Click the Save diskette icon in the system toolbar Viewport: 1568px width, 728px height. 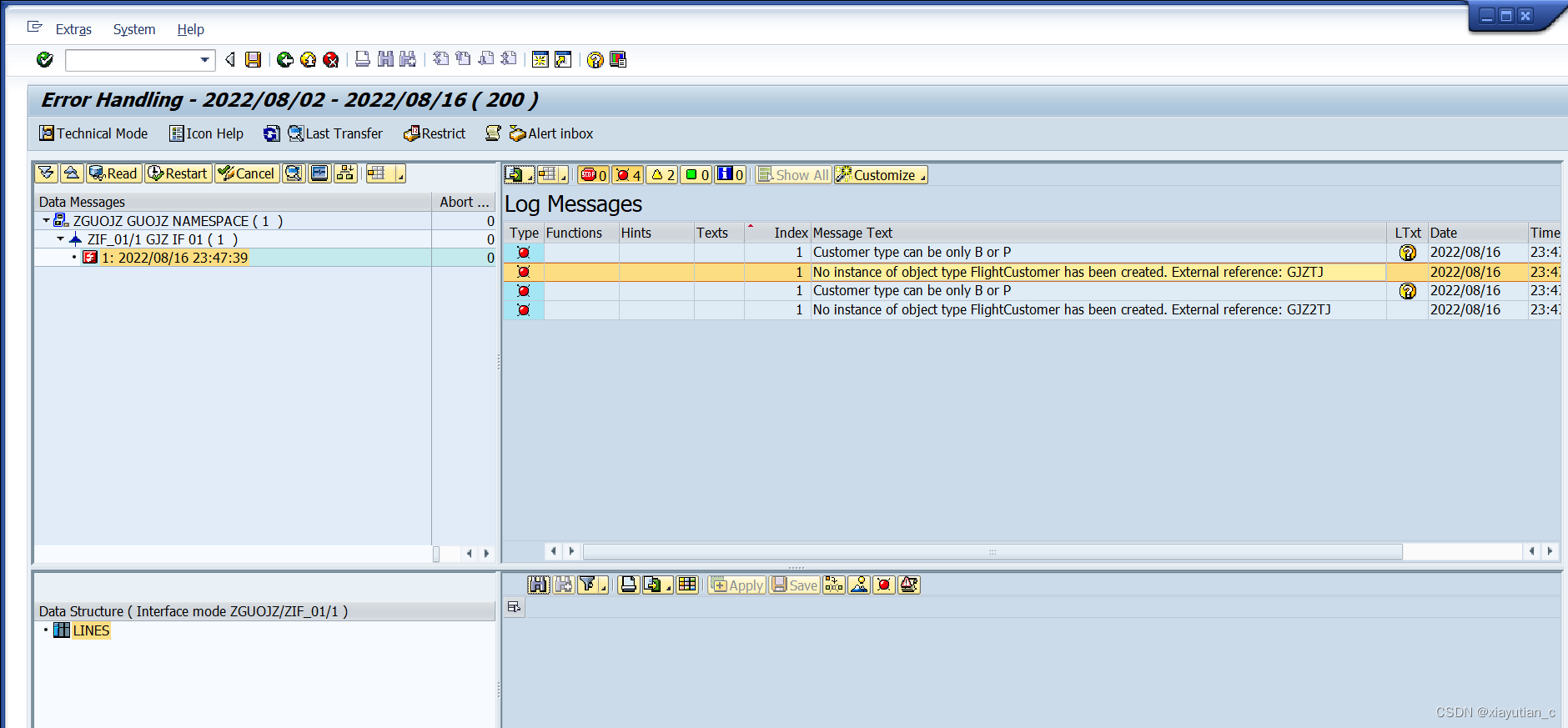(253, 59)
